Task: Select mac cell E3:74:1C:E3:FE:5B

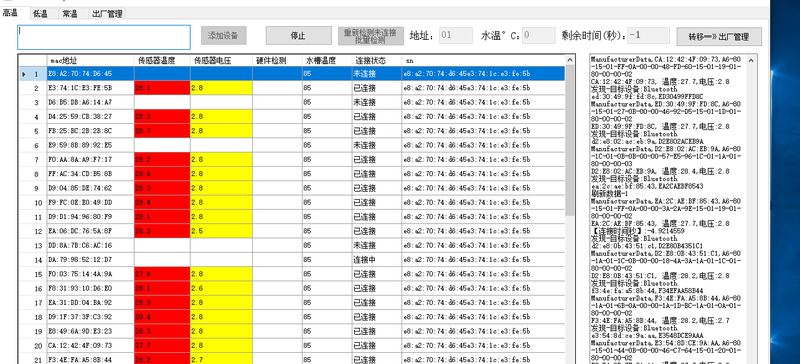Action: click(90, 88)
